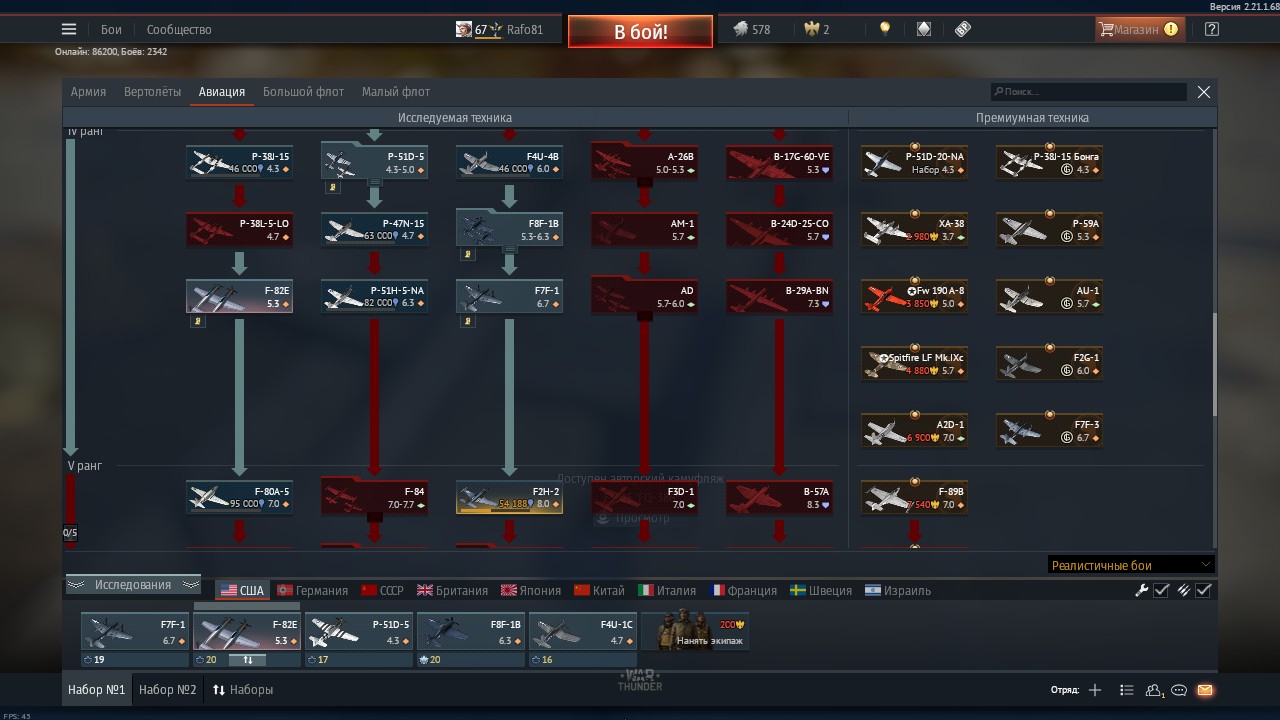The image size is (1280, 720).
Task: Switch to the Вертолёты tab
Action: [153, 91]
